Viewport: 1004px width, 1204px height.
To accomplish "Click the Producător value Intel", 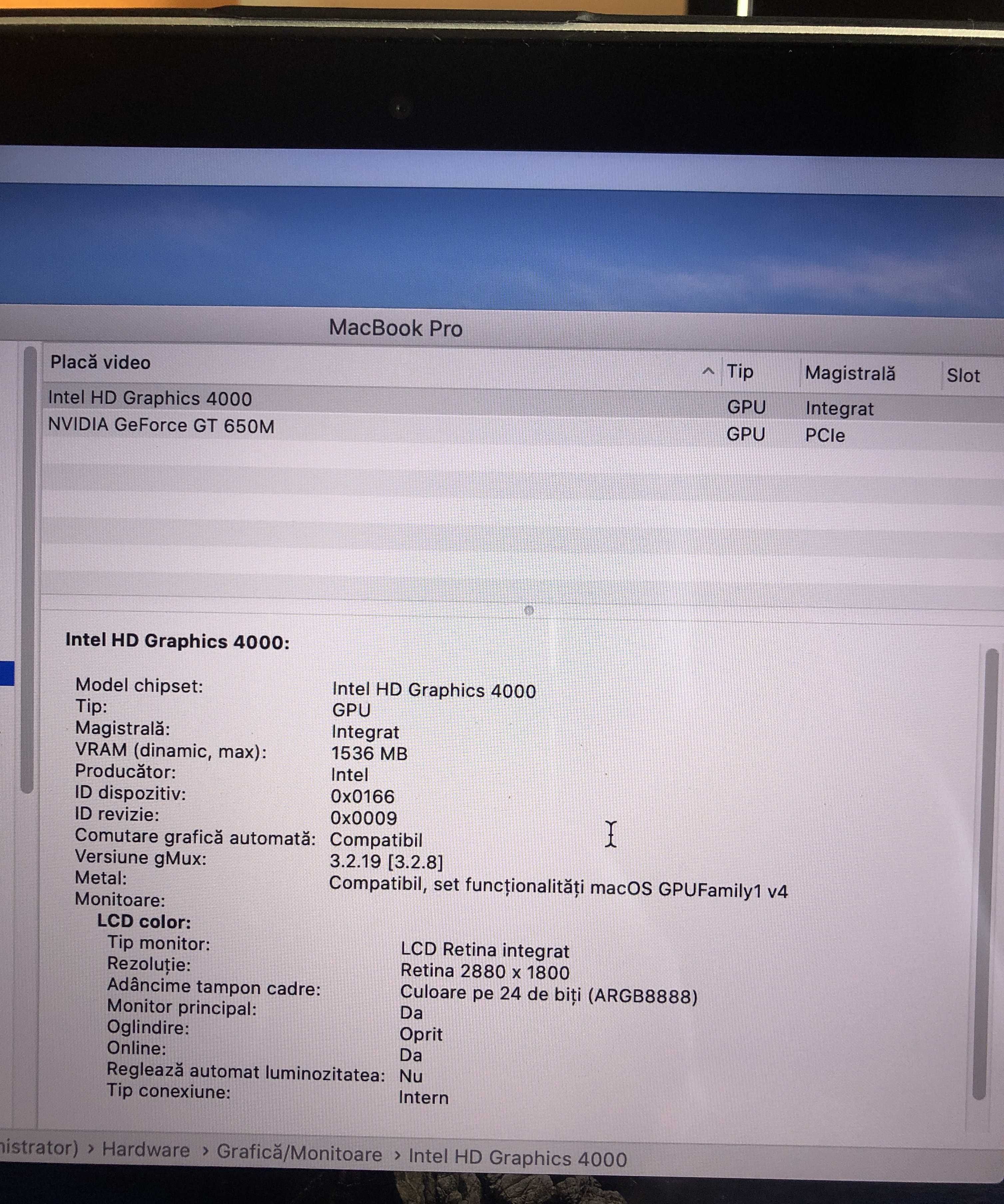I will pos(349,775).
